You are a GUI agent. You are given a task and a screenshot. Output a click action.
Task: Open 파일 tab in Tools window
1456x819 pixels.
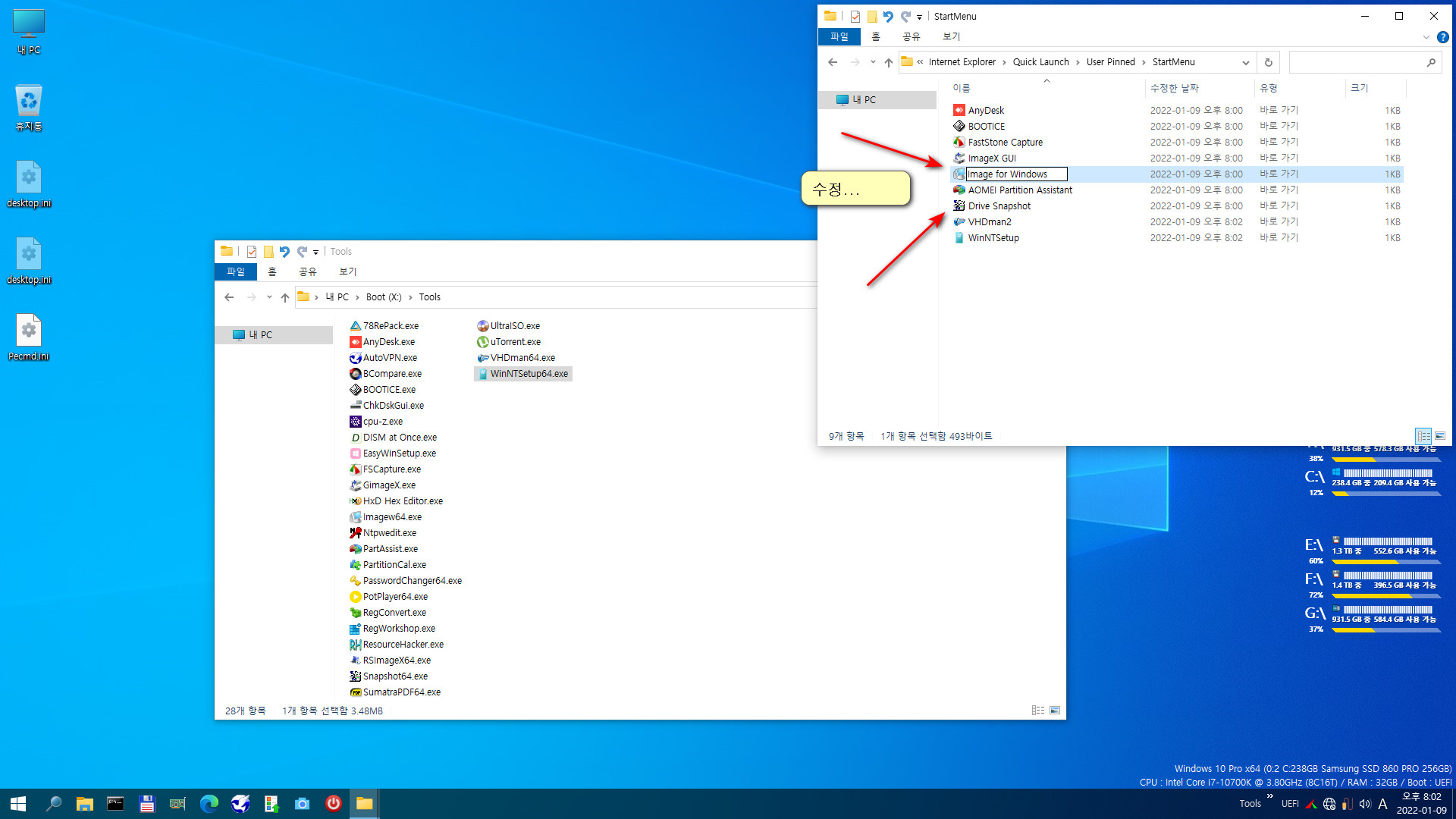point(236,271)
